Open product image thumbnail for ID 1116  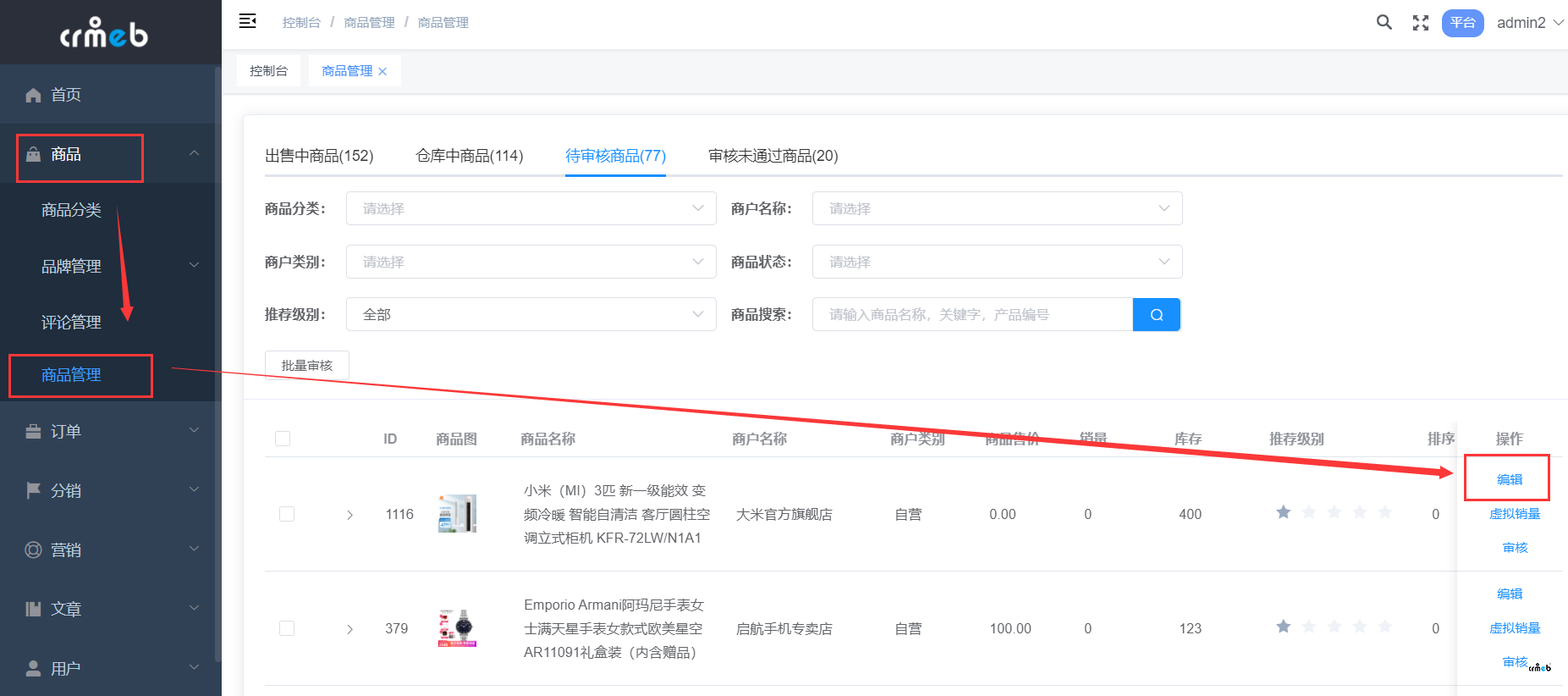point(457,513)
